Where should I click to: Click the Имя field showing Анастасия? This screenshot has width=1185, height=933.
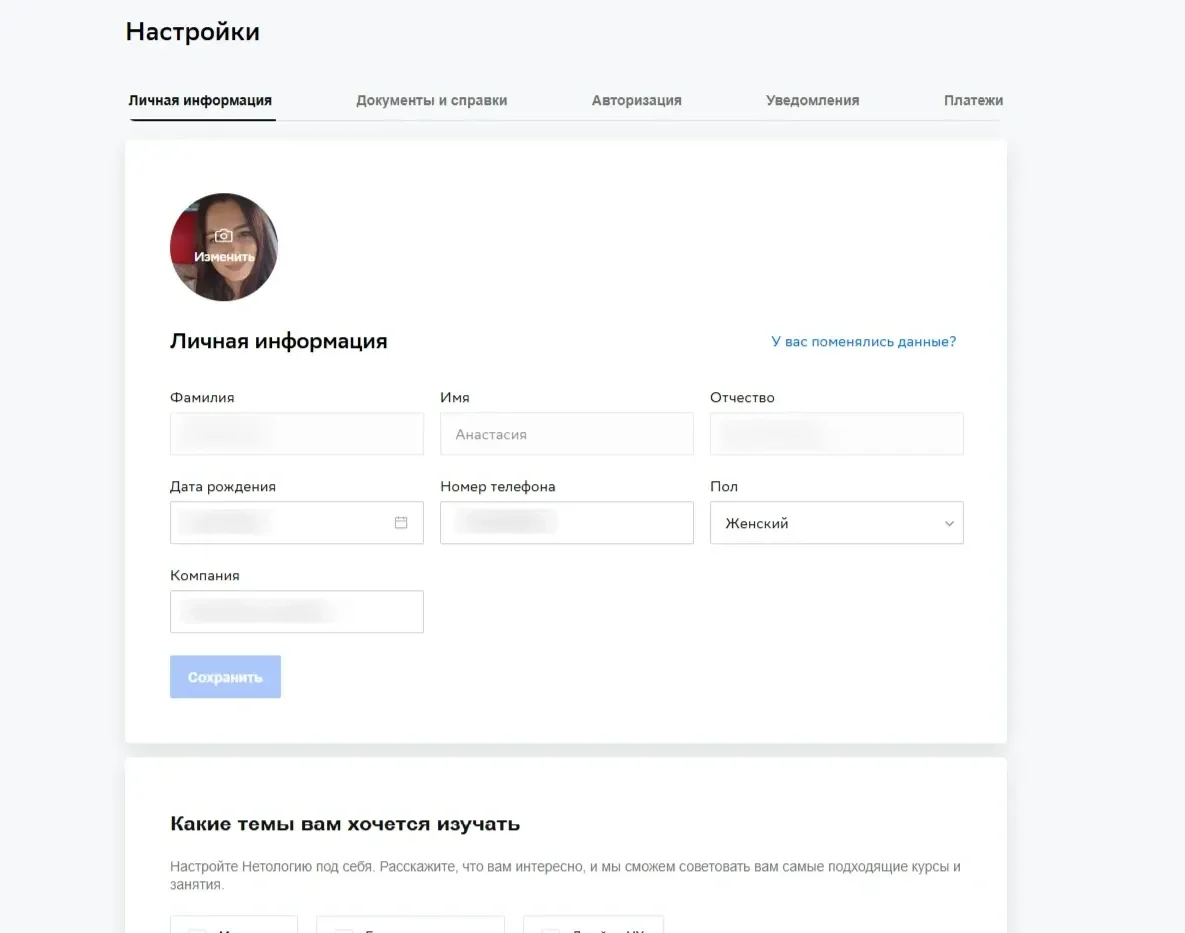click(567, 434)
